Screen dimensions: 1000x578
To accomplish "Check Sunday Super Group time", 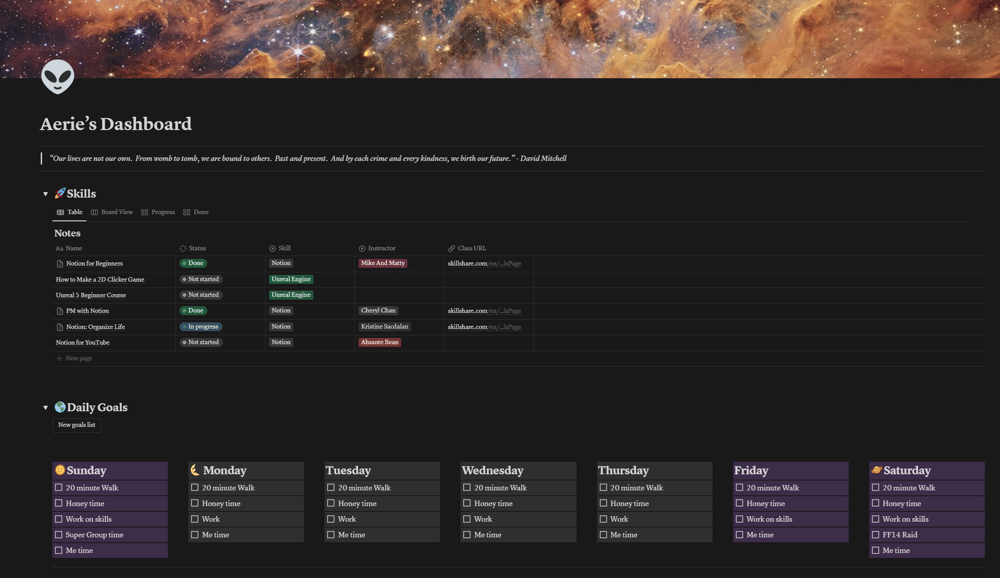I will (59, 535).
